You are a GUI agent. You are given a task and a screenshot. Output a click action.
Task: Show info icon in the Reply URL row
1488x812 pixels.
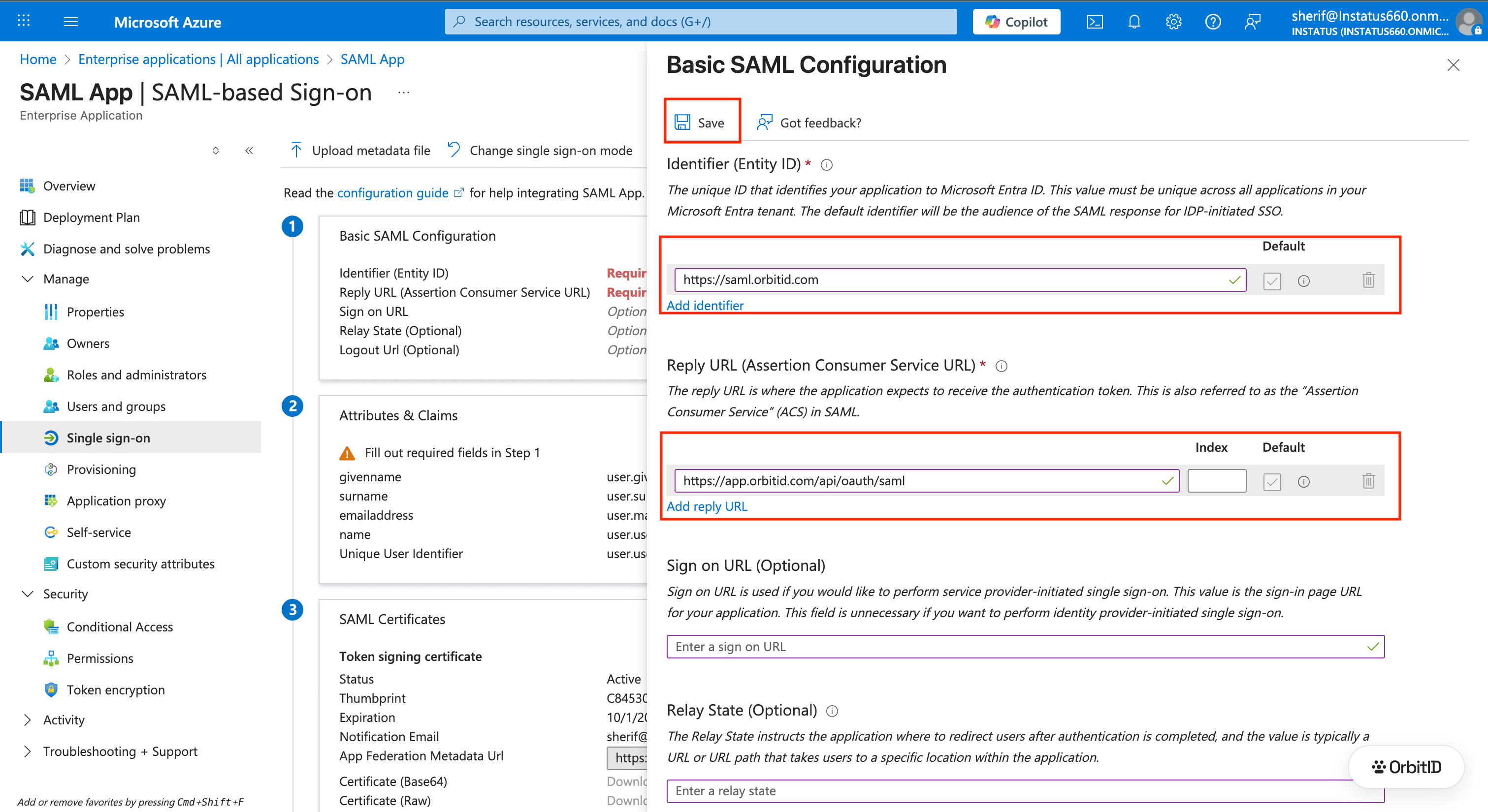pyautogui.click(x=1304, y=482)
